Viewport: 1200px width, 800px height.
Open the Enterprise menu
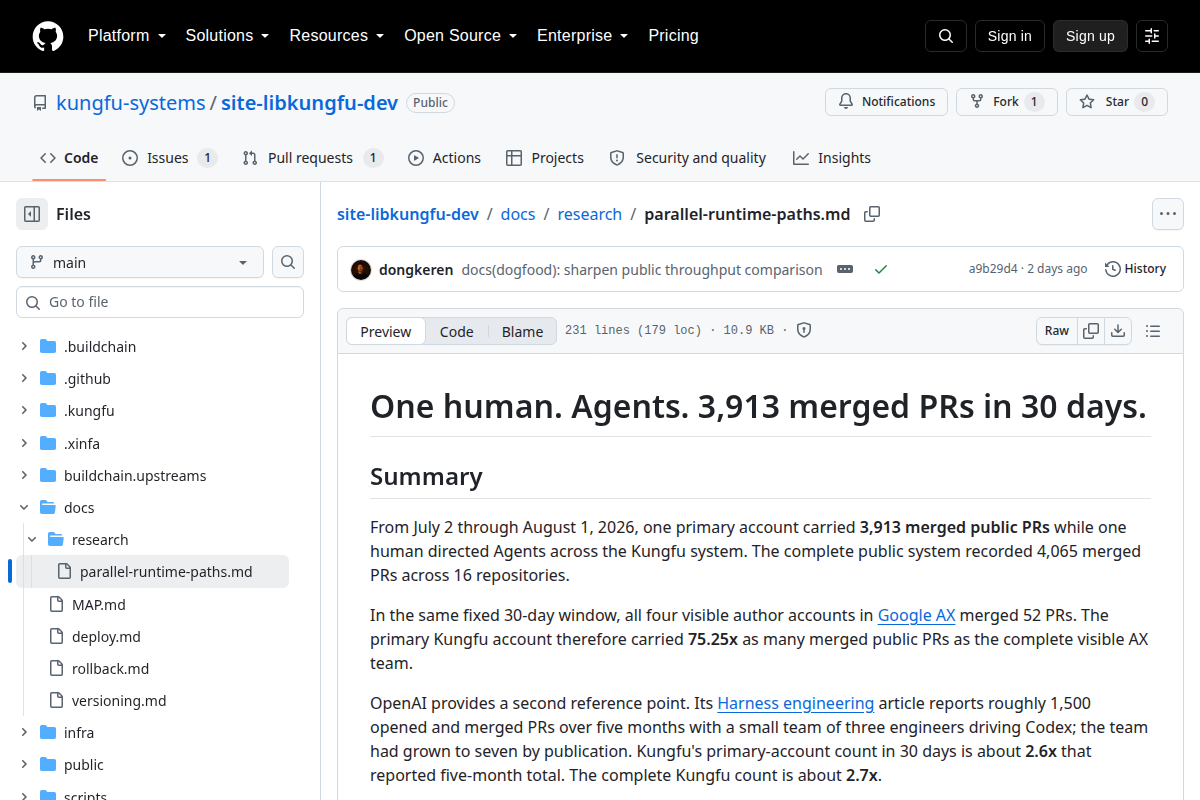(x=582, y=36)
